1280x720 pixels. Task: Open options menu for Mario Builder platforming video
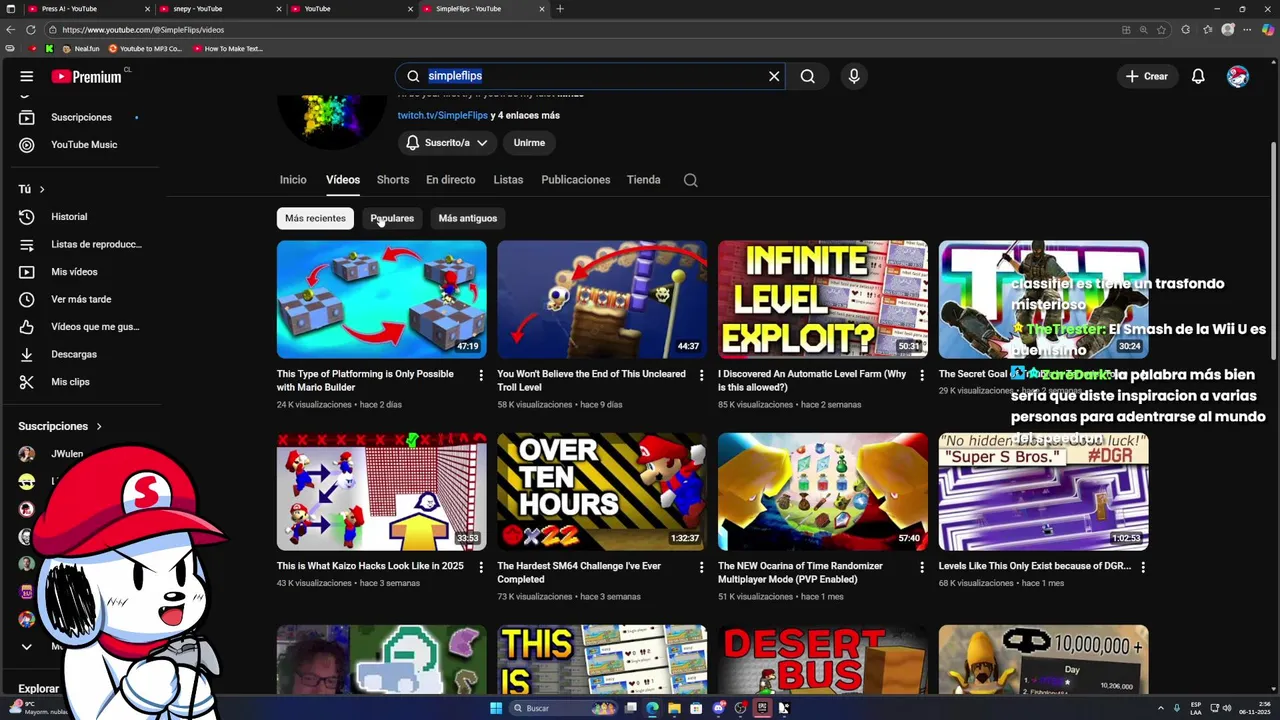click(480, 375)
